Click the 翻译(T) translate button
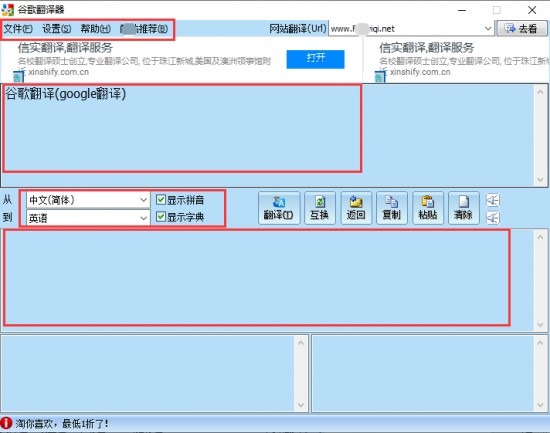550x433 pixels. pyautogui.click(x=279, y=208)
